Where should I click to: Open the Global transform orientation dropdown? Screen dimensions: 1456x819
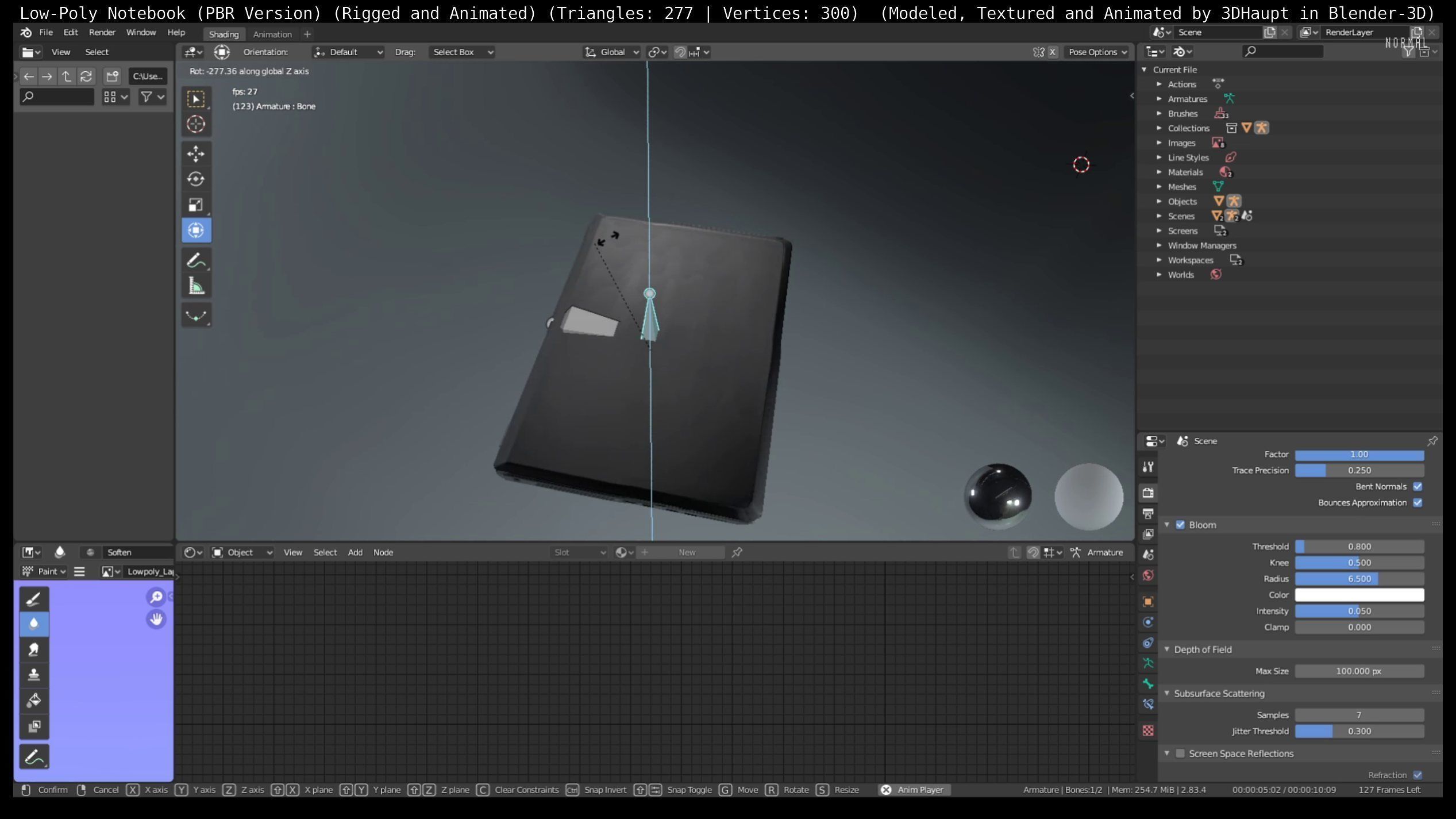[x=612, y=52]
